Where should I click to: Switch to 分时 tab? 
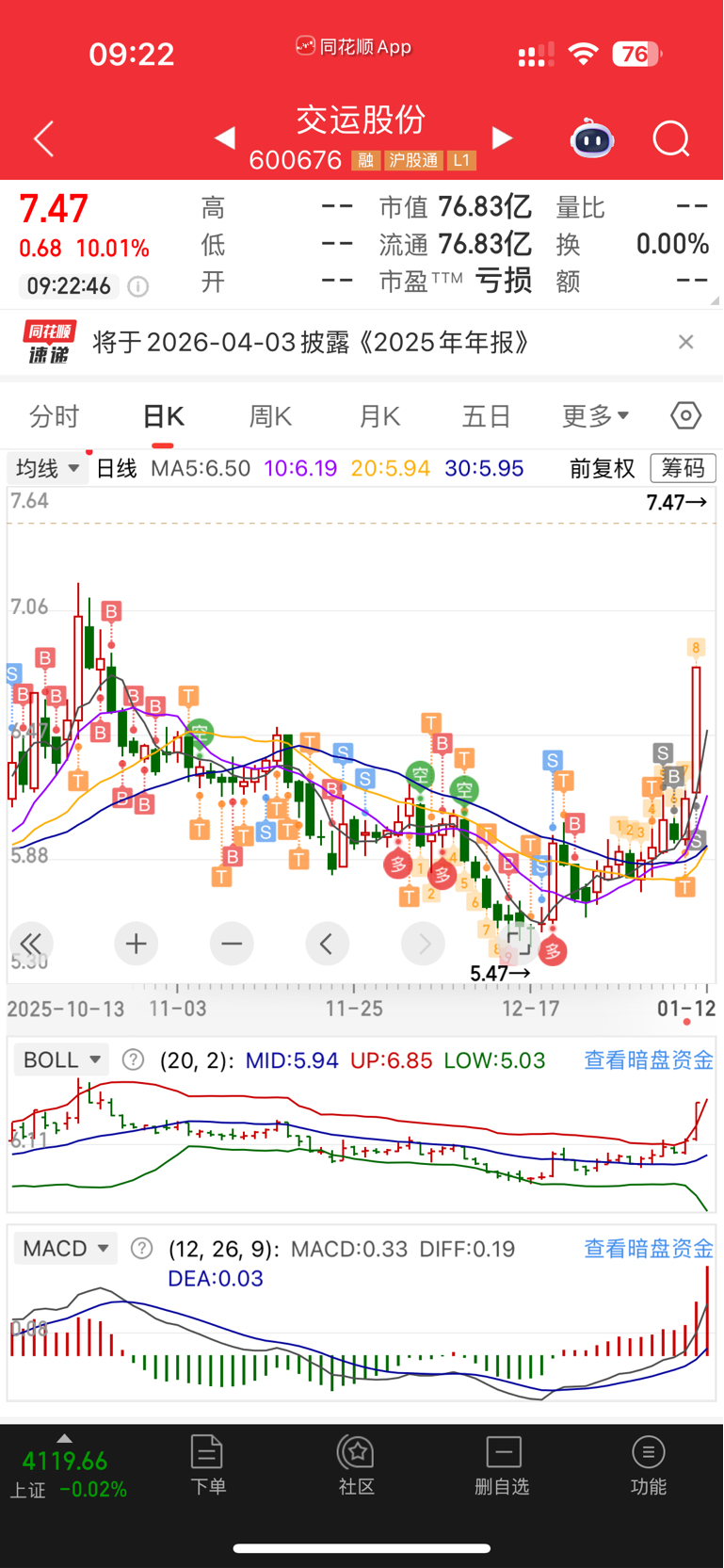tap(55, 415)
